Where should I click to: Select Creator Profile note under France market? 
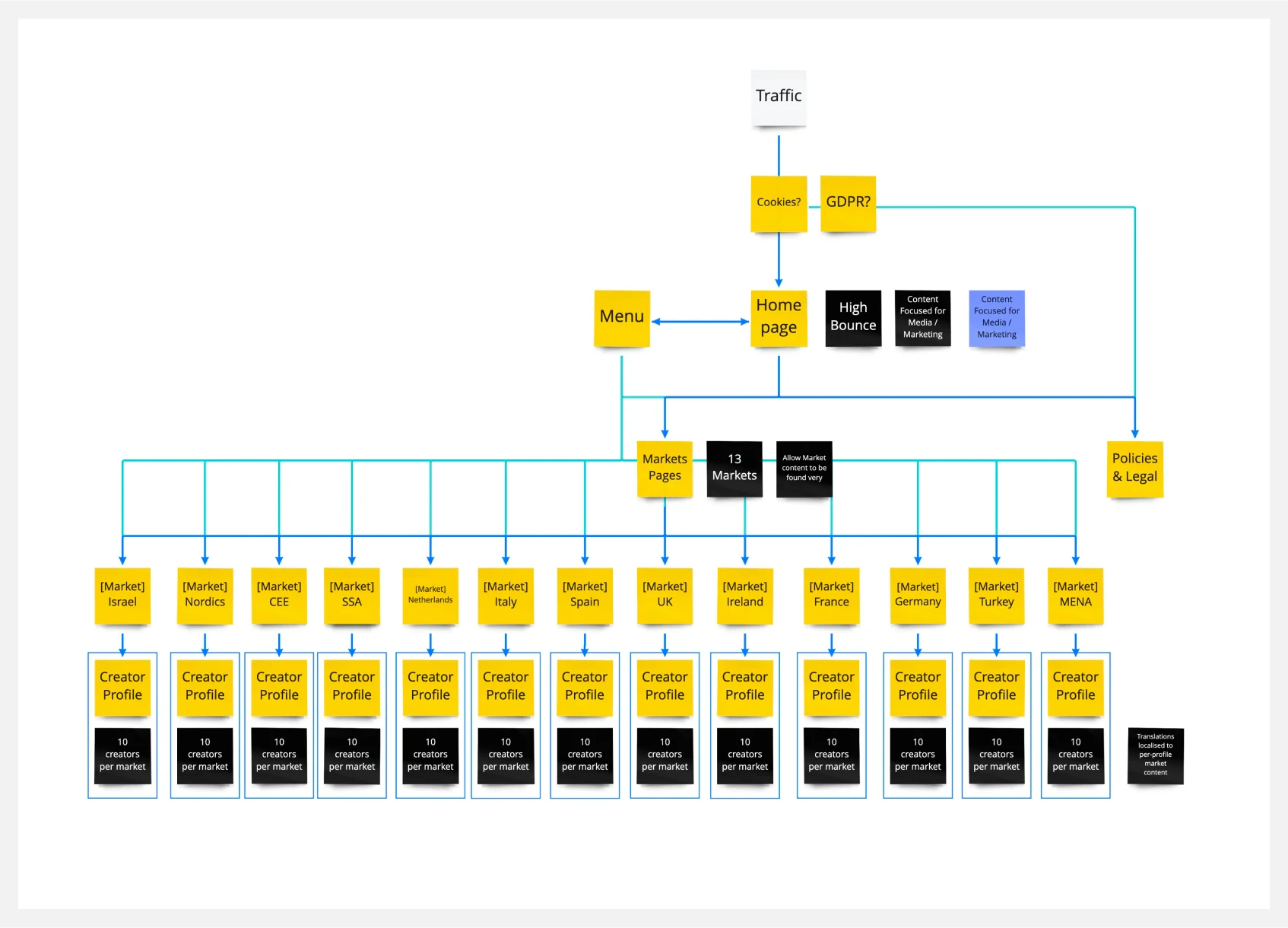point(832,688)
